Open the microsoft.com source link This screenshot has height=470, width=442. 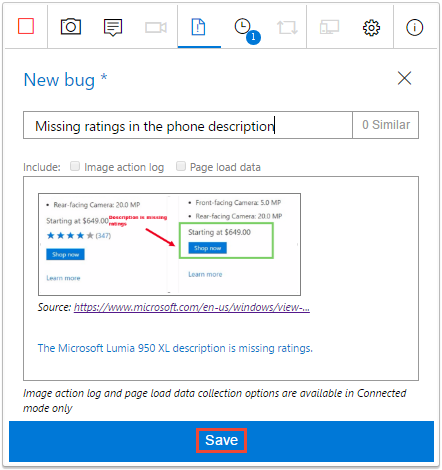click(192, 307)
